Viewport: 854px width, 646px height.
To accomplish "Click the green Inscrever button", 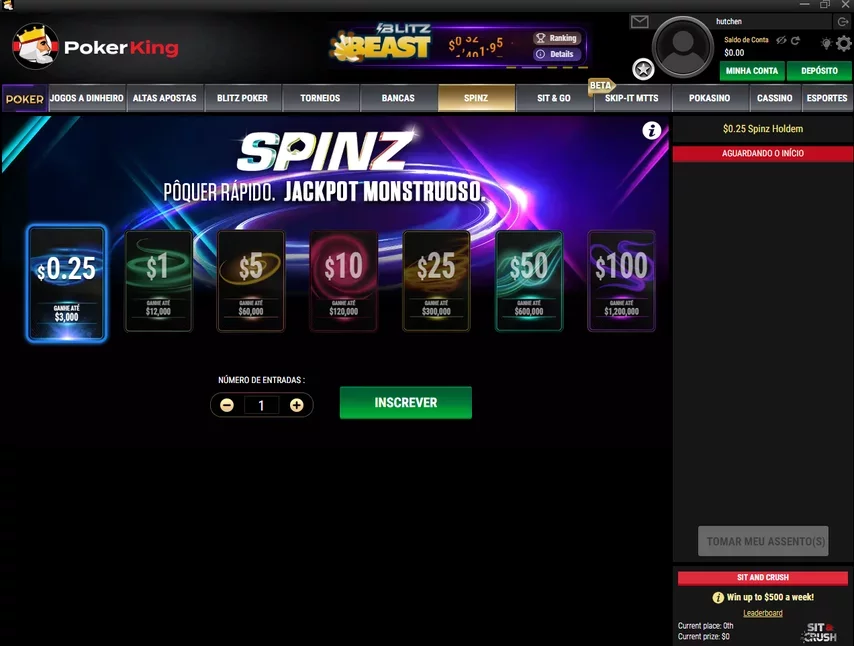I will 406,403.
